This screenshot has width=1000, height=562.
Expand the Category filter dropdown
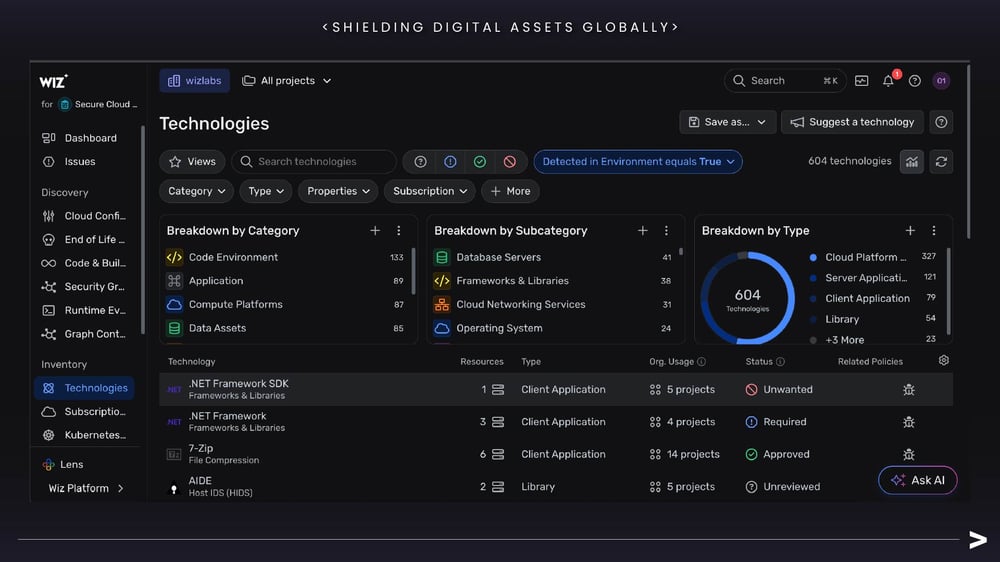coord(196,191)
